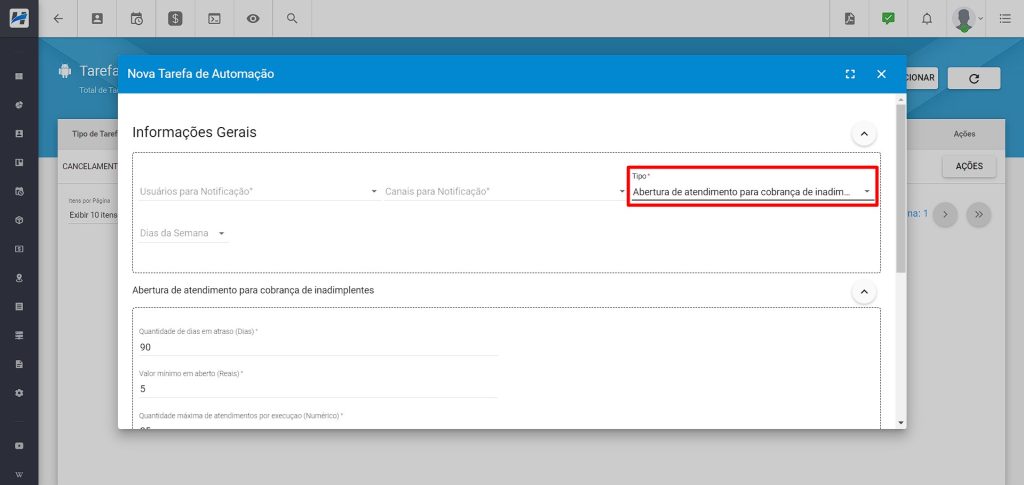
Task: Expand the Dias da Semana dropdown
Action: click(184, 233)
